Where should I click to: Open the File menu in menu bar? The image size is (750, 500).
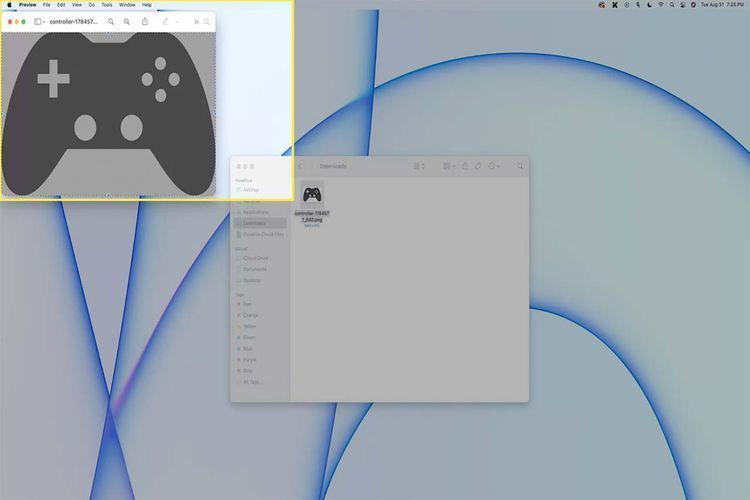[x=46, y=5]
